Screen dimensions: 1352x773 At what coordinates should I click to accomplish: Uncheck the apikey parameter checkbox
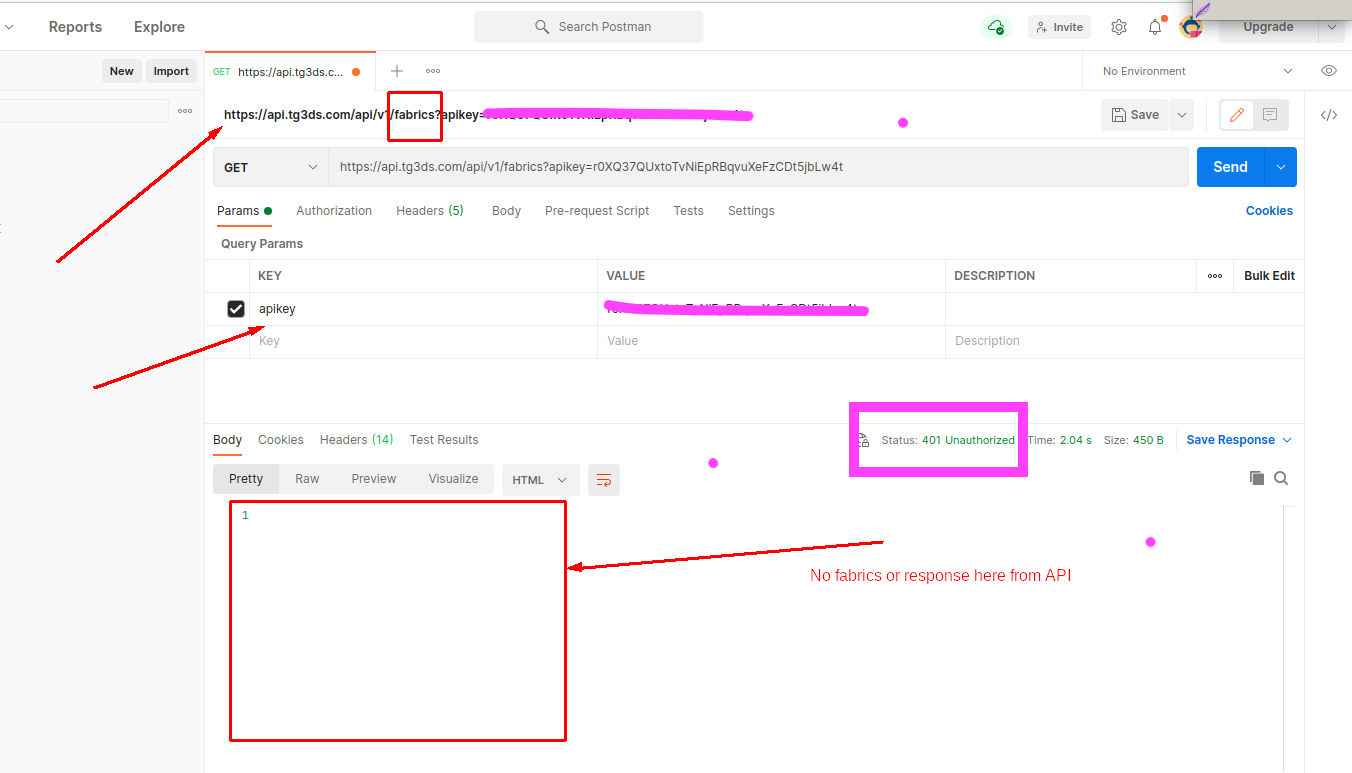click(x=236, y=309)
